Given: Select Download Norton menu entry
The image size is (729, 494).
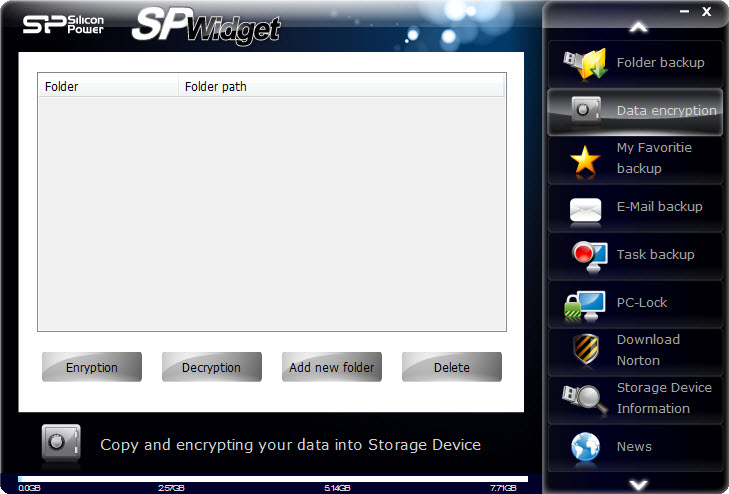Looking at the screenshot, I should [x=635, y=352].
